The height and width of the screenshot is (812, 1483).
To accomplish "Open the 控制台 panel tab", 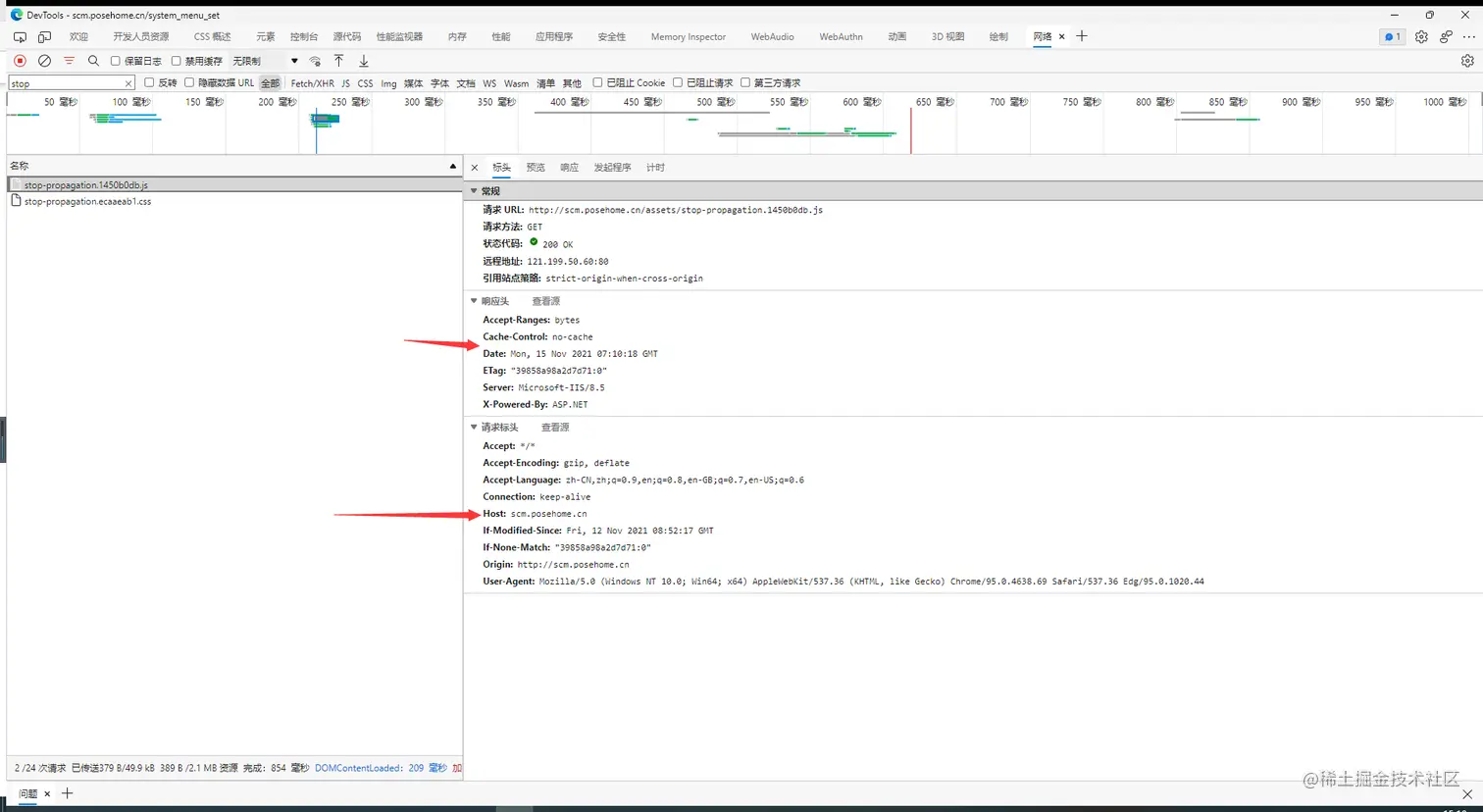I will 304,36.
